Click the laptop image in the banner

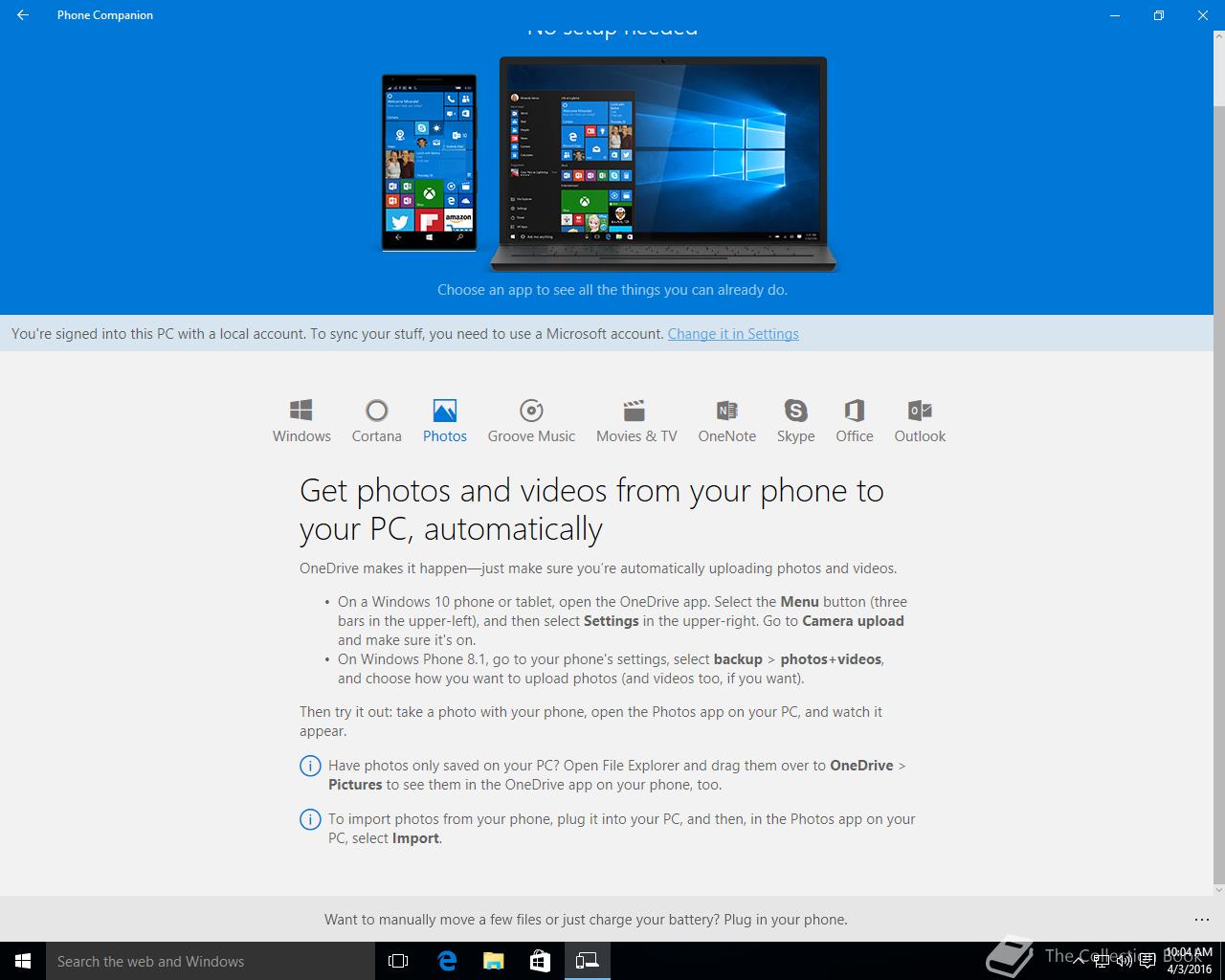[662, 164]
